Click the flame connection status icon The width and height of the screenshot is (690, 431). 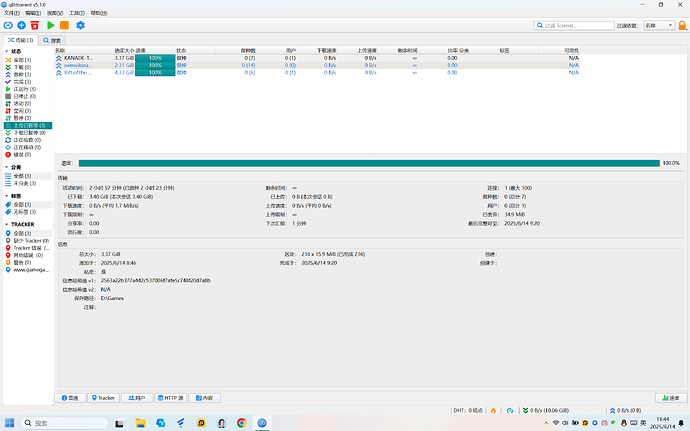click(493, 410)
